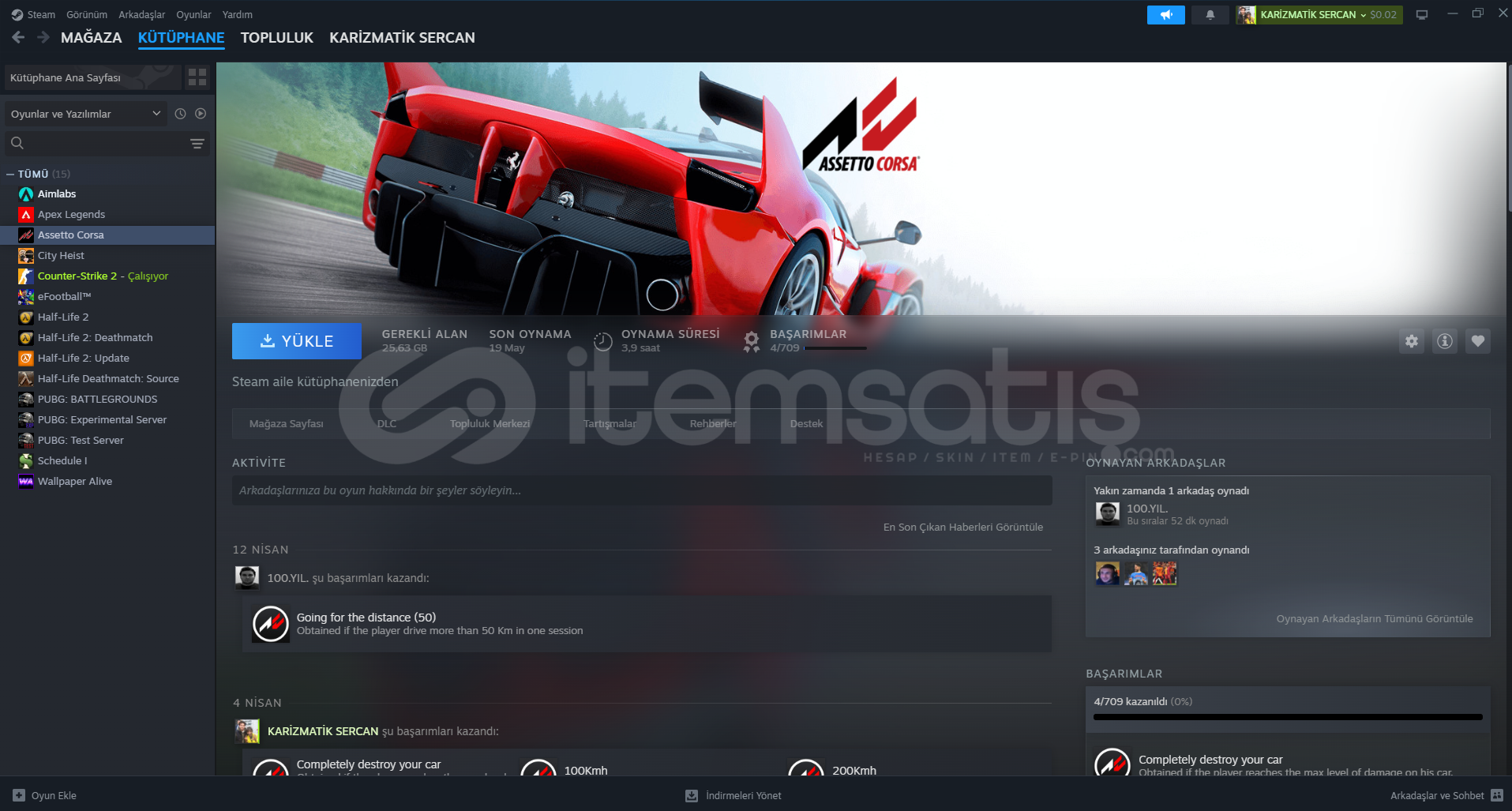
Task: Click the forward navigation arrow
Action: 43,37
